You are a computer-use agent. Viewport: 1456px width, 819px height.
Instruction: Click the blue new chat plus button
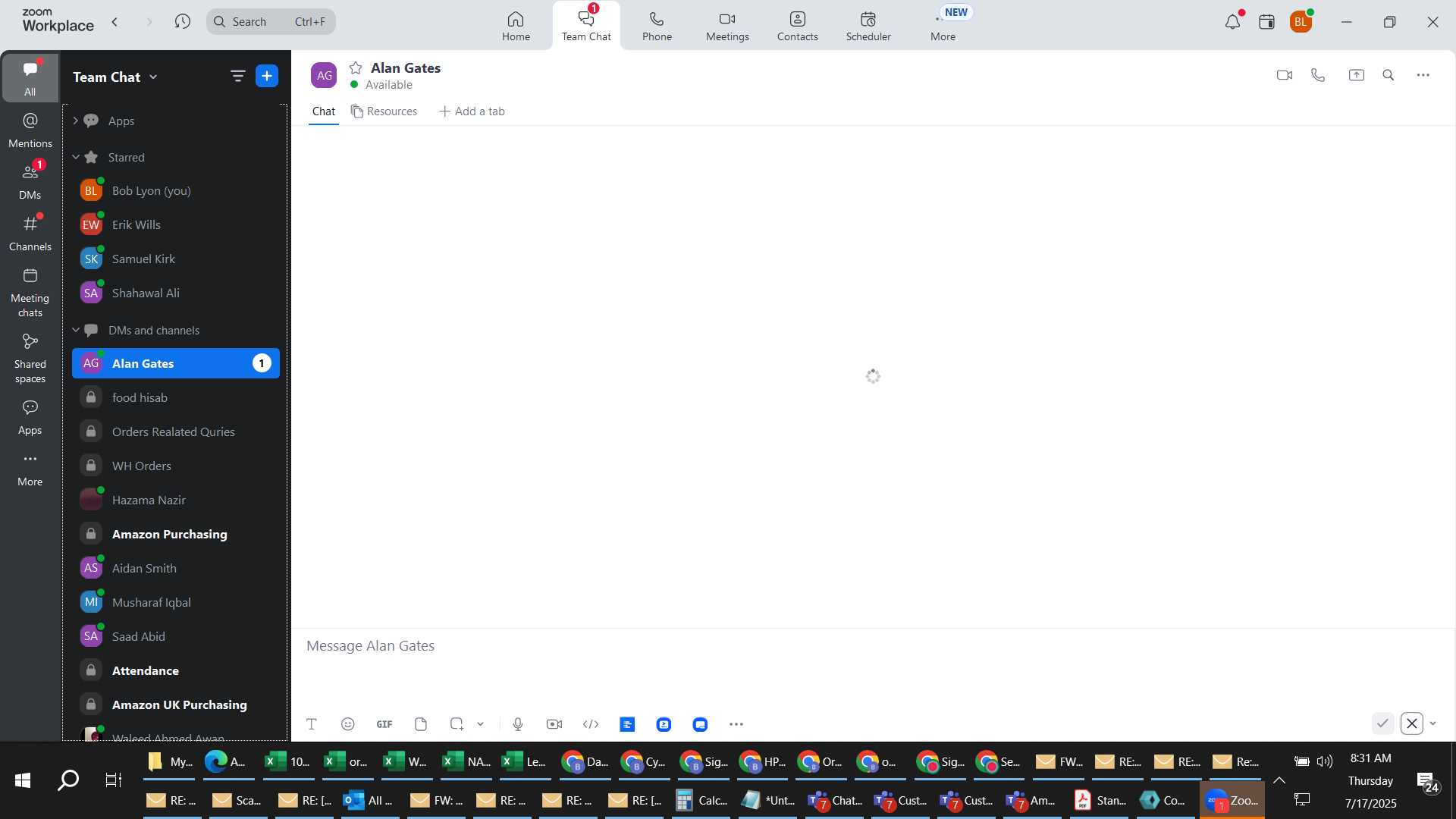click(267, 76)
